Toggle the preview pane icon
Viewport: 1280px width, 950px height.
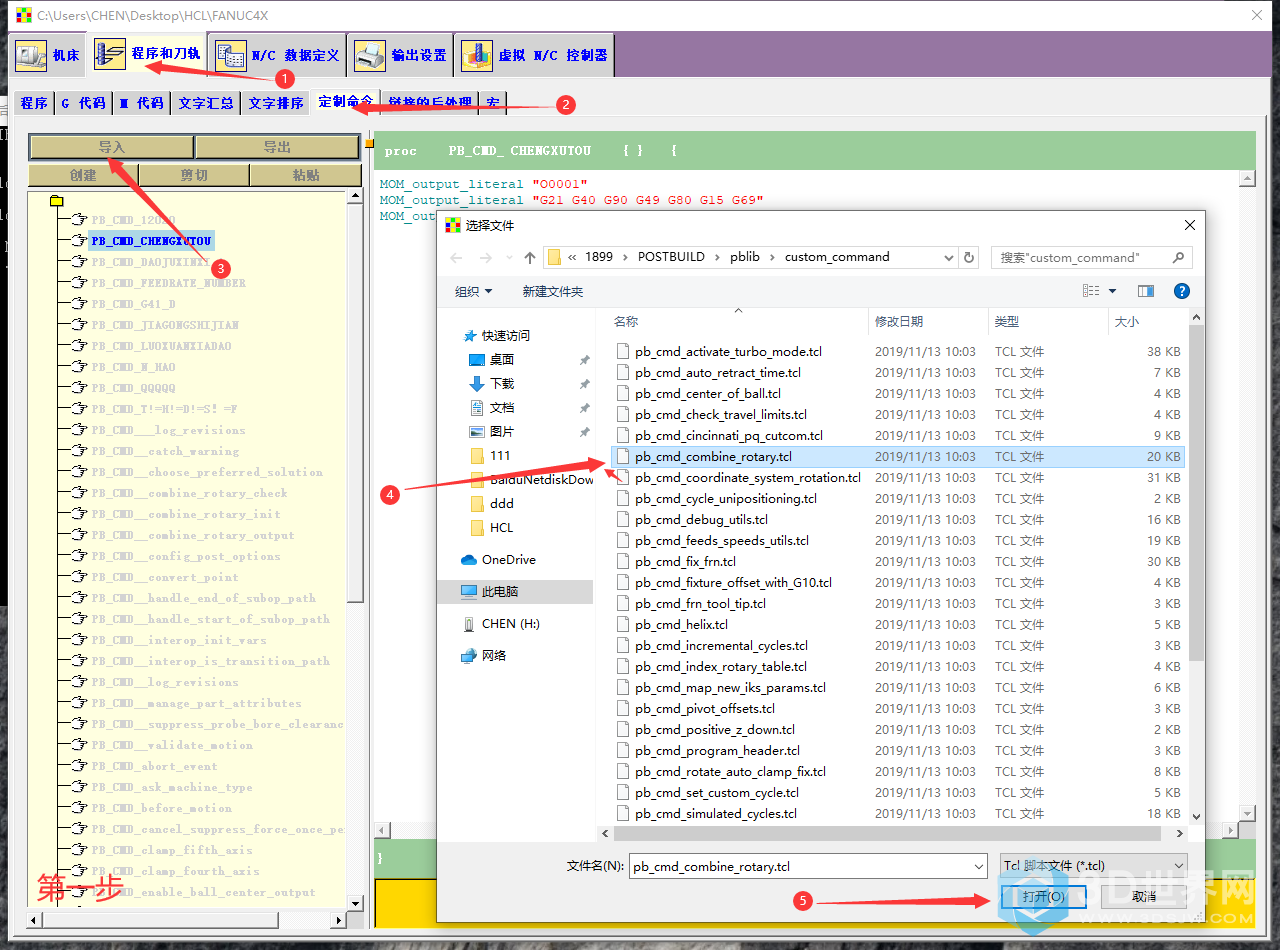click(1146, 291)
